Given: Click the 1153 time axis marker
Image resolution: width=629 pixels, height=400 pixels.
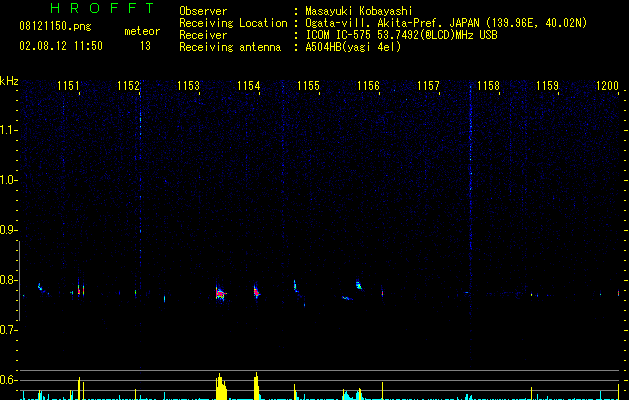Looking at the screenshot, I should [x=189, y=86].
